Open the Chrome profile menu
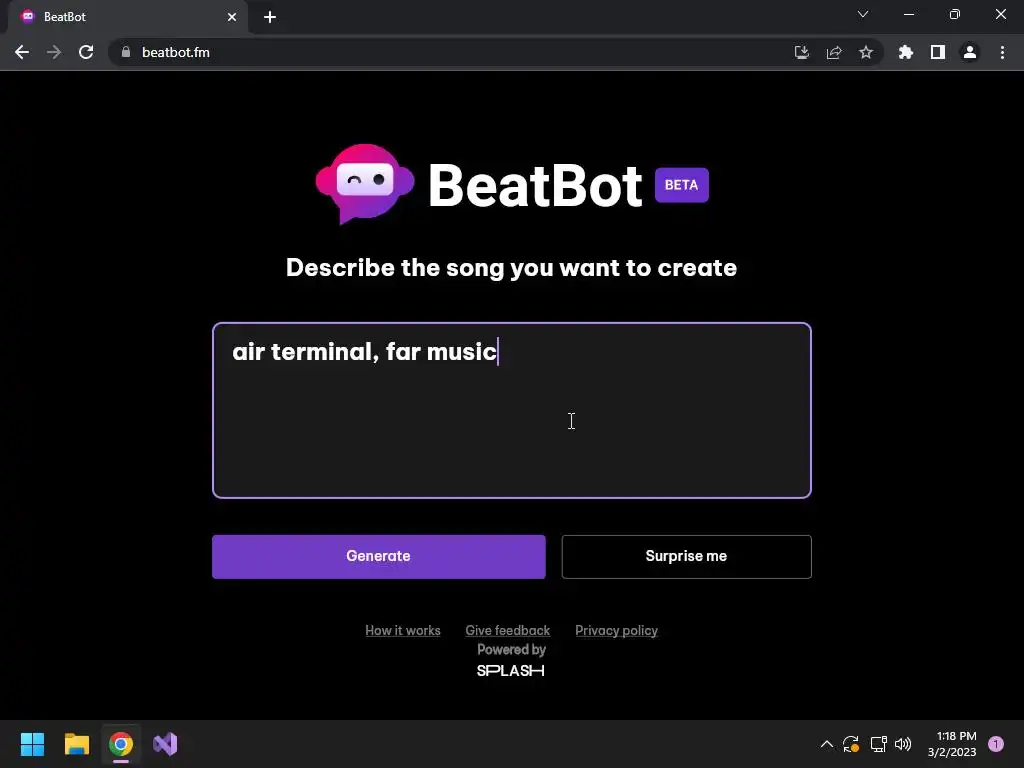The width and height of the screenshot is (1024, 768). [x=970, y=52]
